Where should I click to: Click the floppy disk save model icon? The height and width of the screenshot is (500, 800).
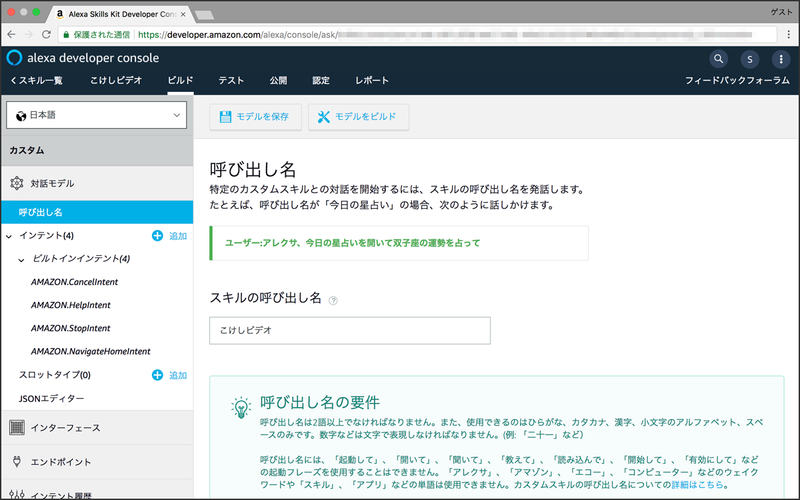click(225, 117)
